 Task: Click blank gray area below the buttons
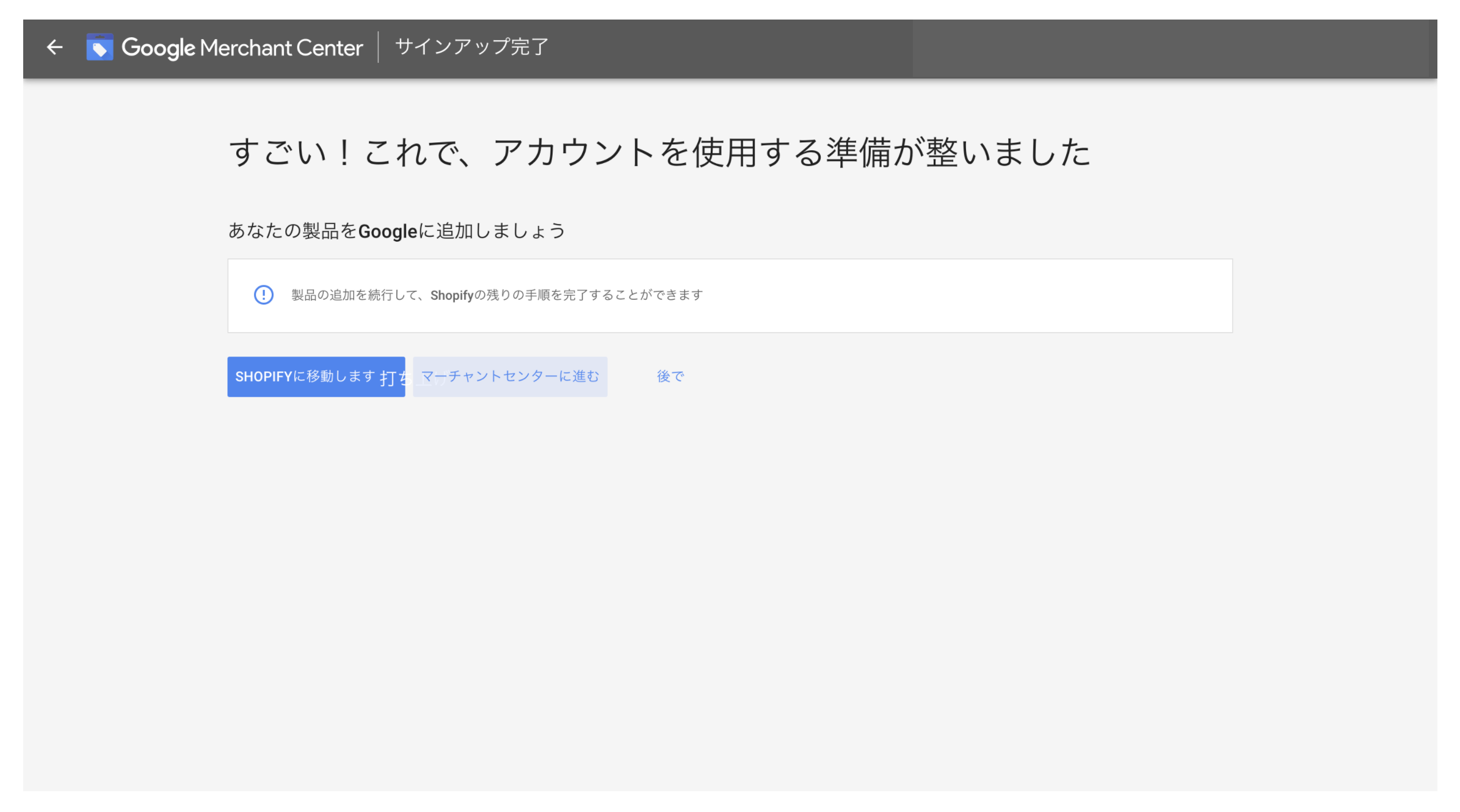[x=730, y=580]
